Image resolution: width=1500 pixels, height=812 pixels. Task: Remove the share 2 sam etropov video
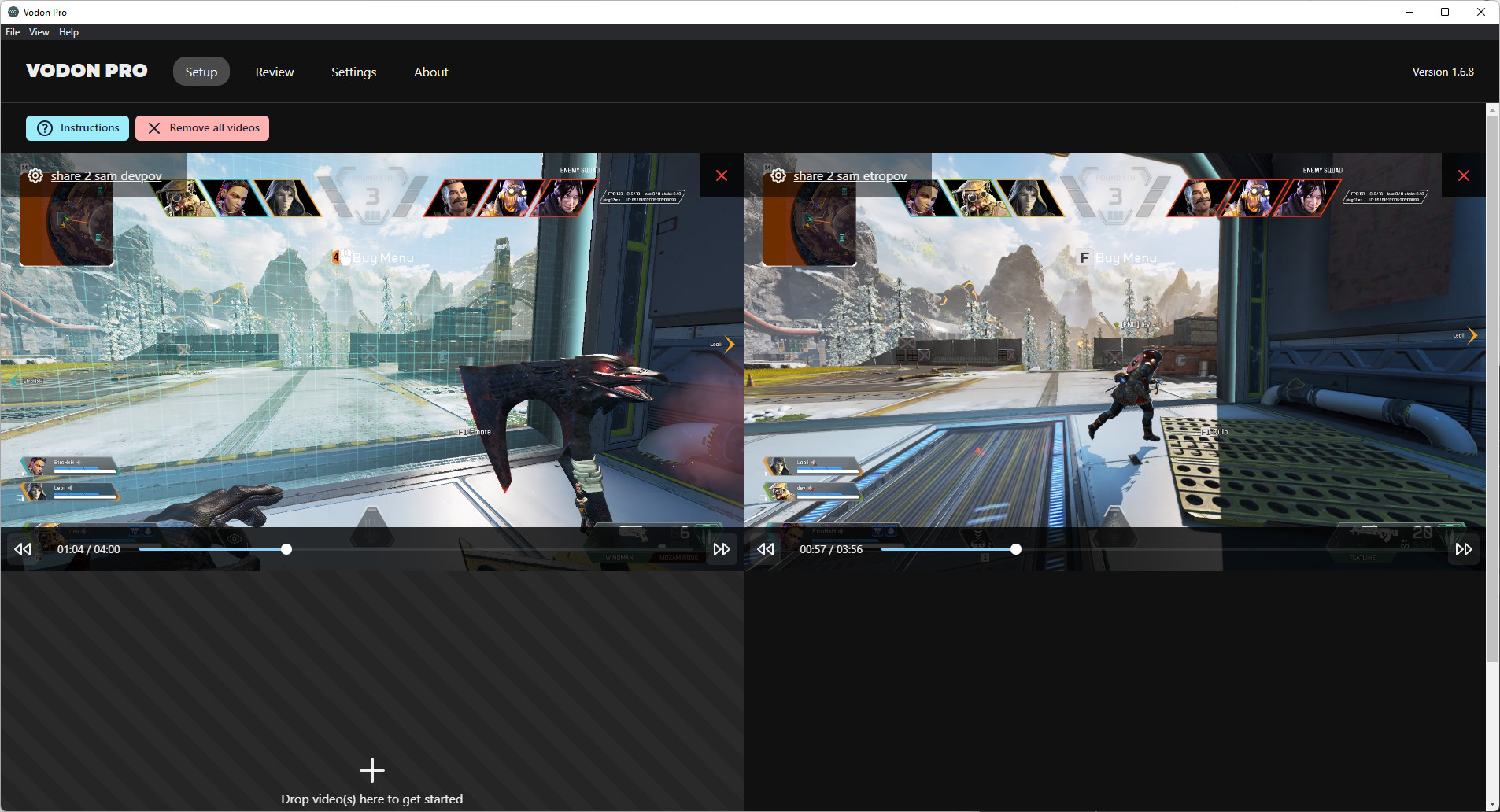(1464, 175)
